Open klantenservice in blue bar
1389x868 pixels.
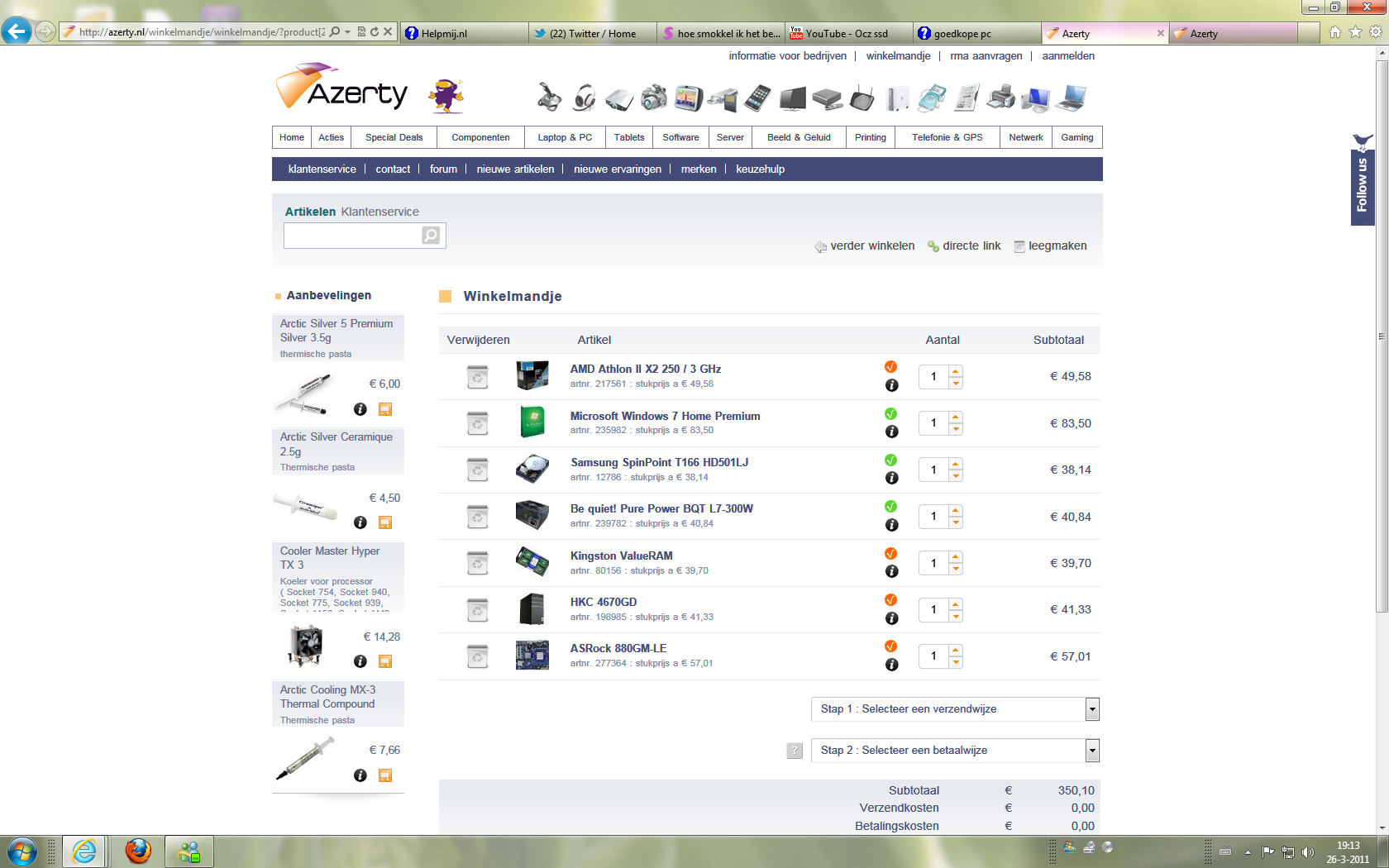tap(322, 169)
